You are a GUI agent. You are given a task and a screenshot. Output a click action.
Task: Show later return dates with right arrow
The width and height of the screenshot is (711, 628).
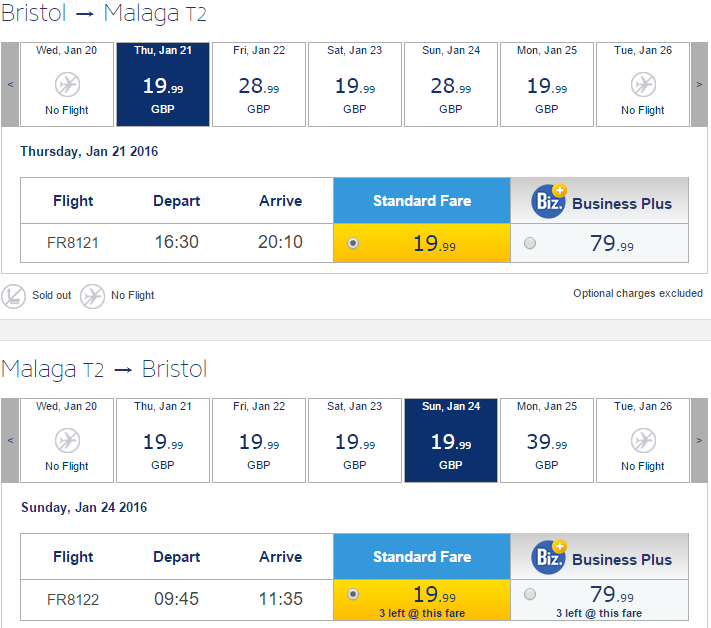pos(699,440)
